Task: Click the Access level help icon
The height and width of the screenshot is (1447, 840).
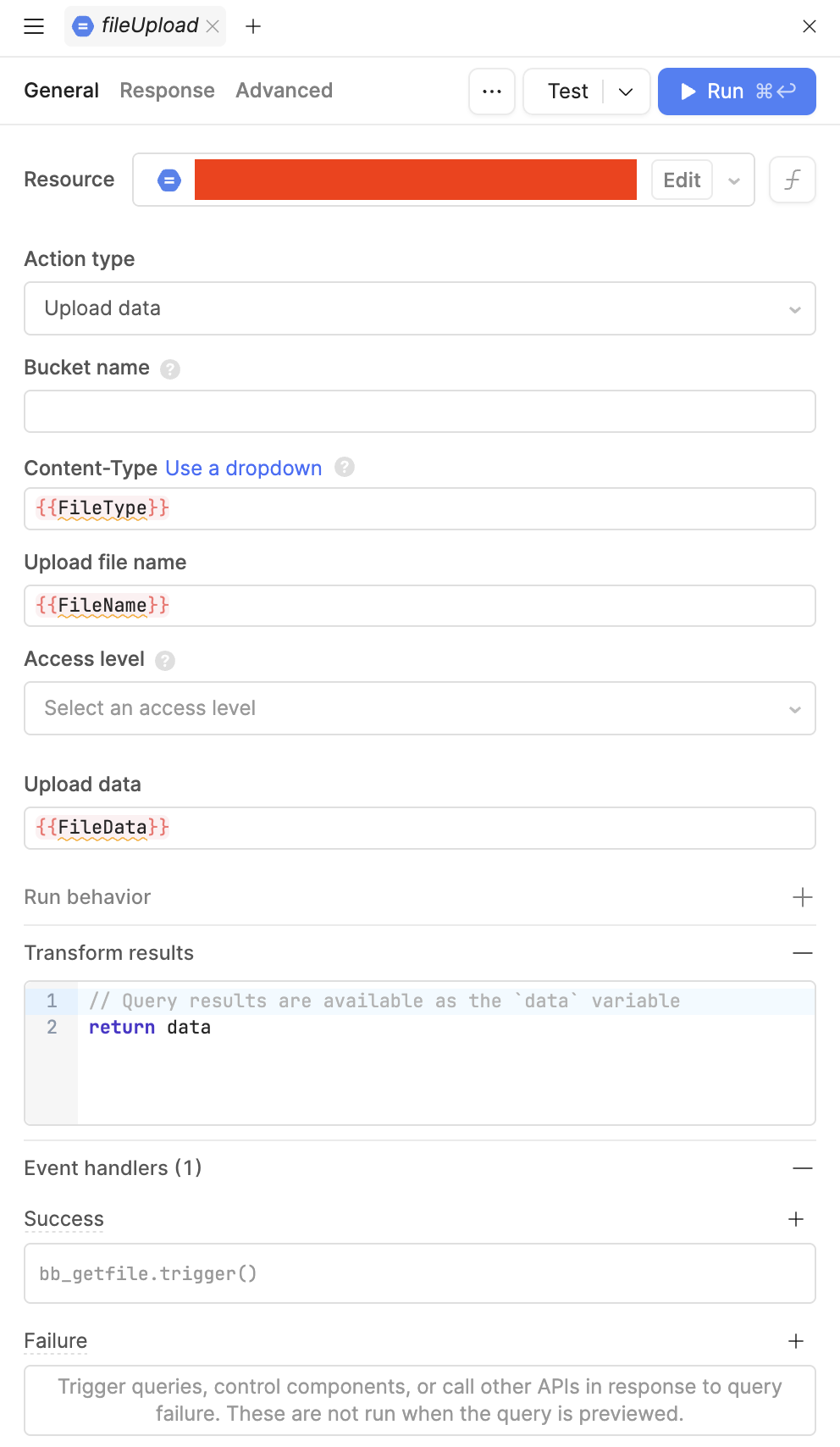Action: point(165,661)
